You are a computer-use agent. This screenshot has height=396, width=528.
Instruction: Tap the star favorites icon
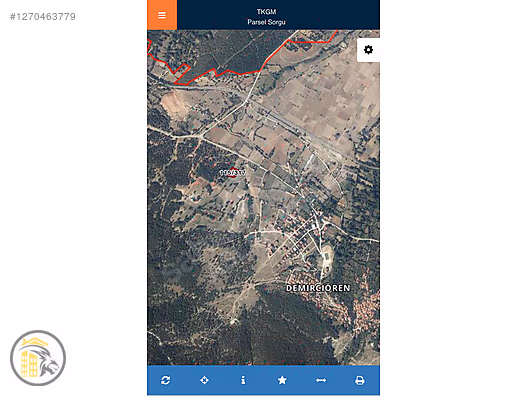click(x=282, y=380)
